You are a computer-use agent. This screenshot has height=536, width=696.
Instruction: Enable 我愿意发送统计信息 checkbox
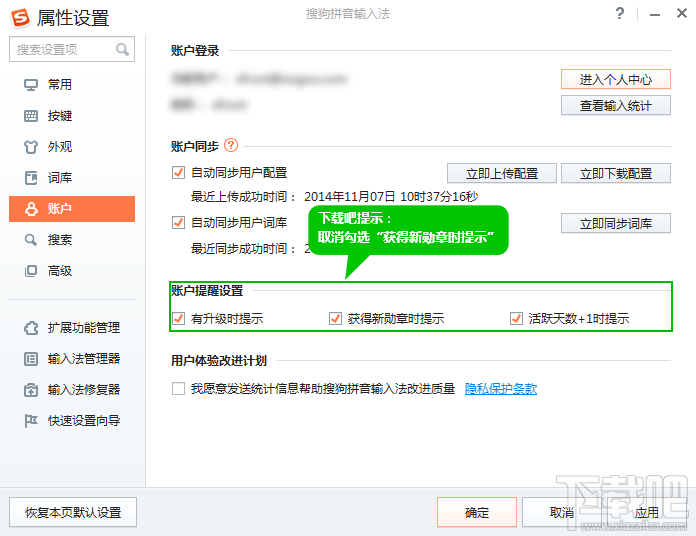coord(178,389)
